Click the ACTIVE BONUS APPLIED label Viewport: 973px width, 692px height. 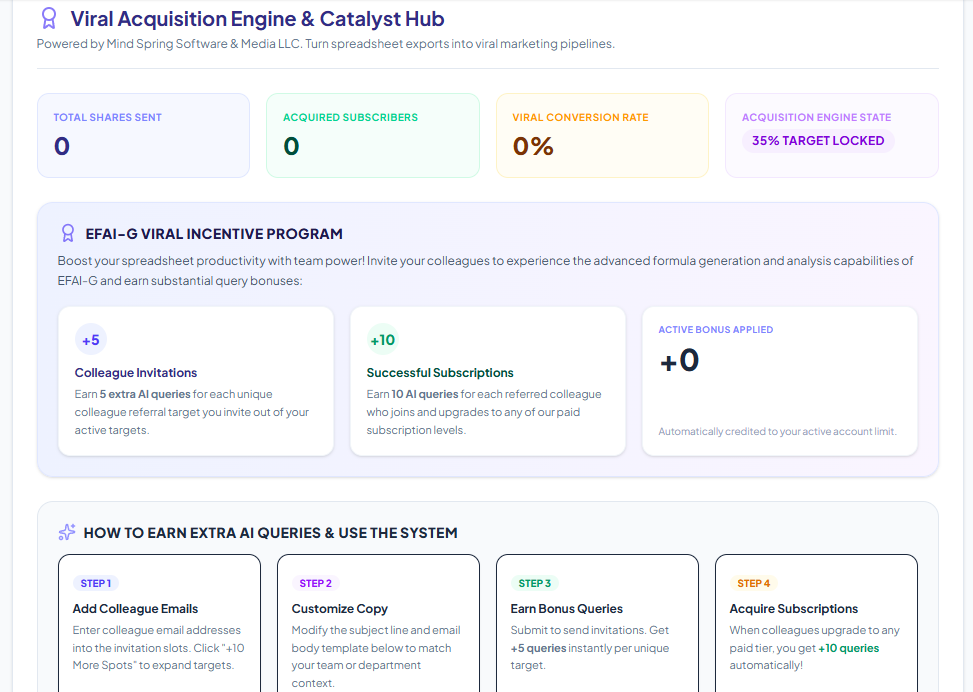(x=715, y=330)
